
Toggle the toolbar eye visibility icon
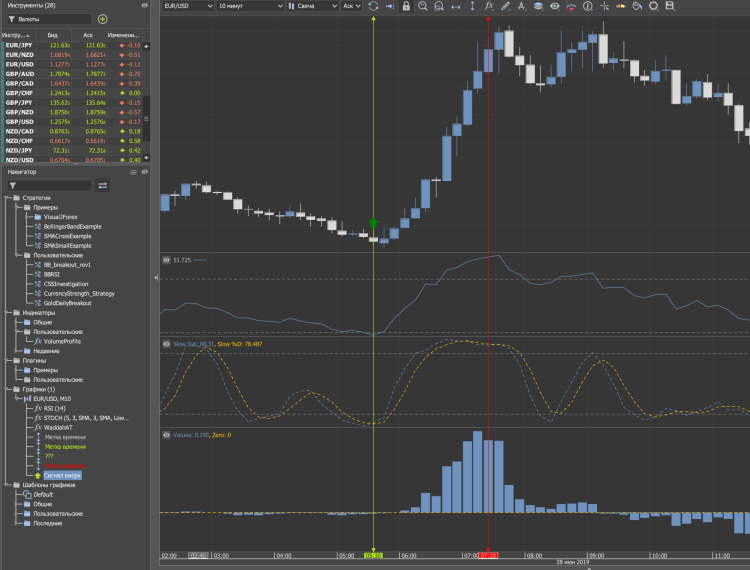[554, 6]
